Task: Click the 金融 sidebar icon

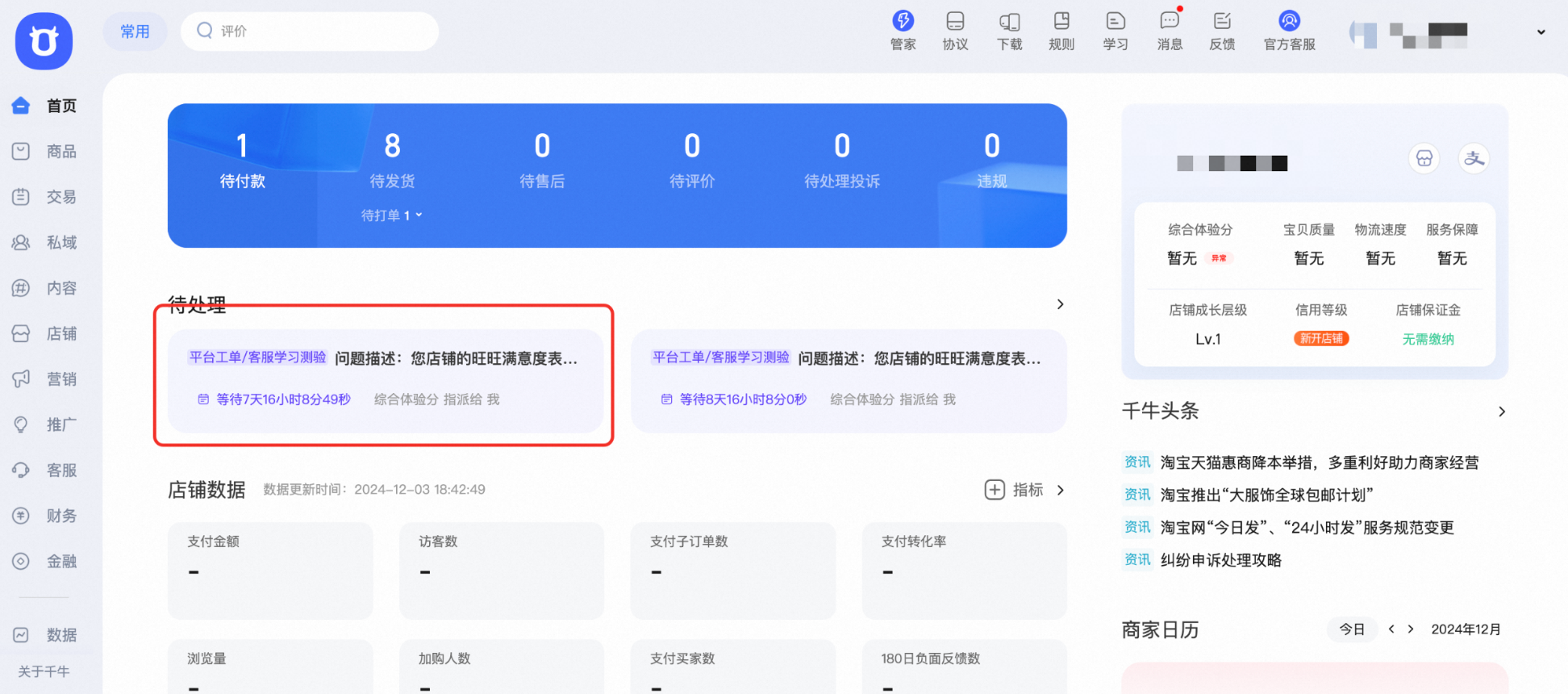Action: pos(21,561)
